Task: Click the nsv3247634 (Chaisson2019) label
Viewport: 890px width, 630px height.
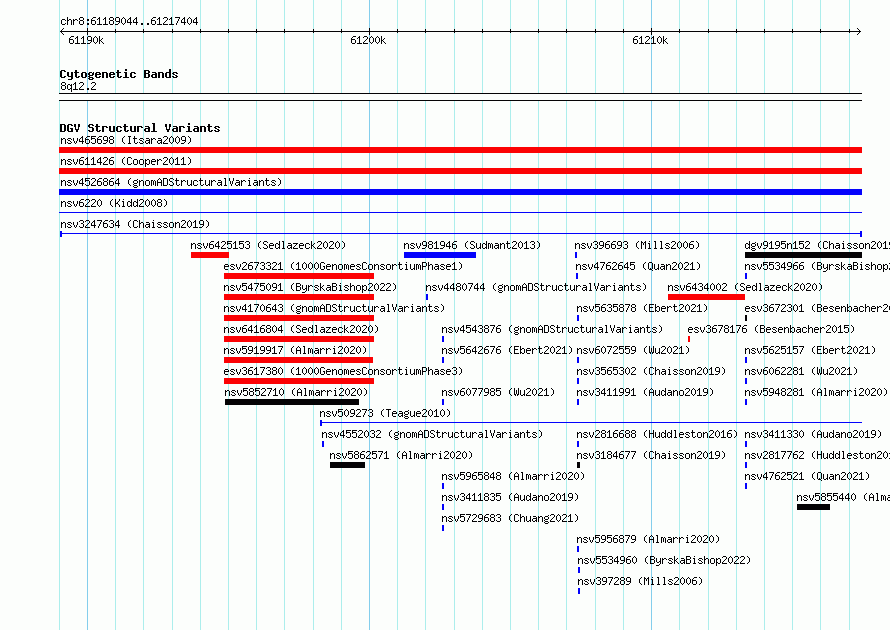Action: click(x=135, y=224)
